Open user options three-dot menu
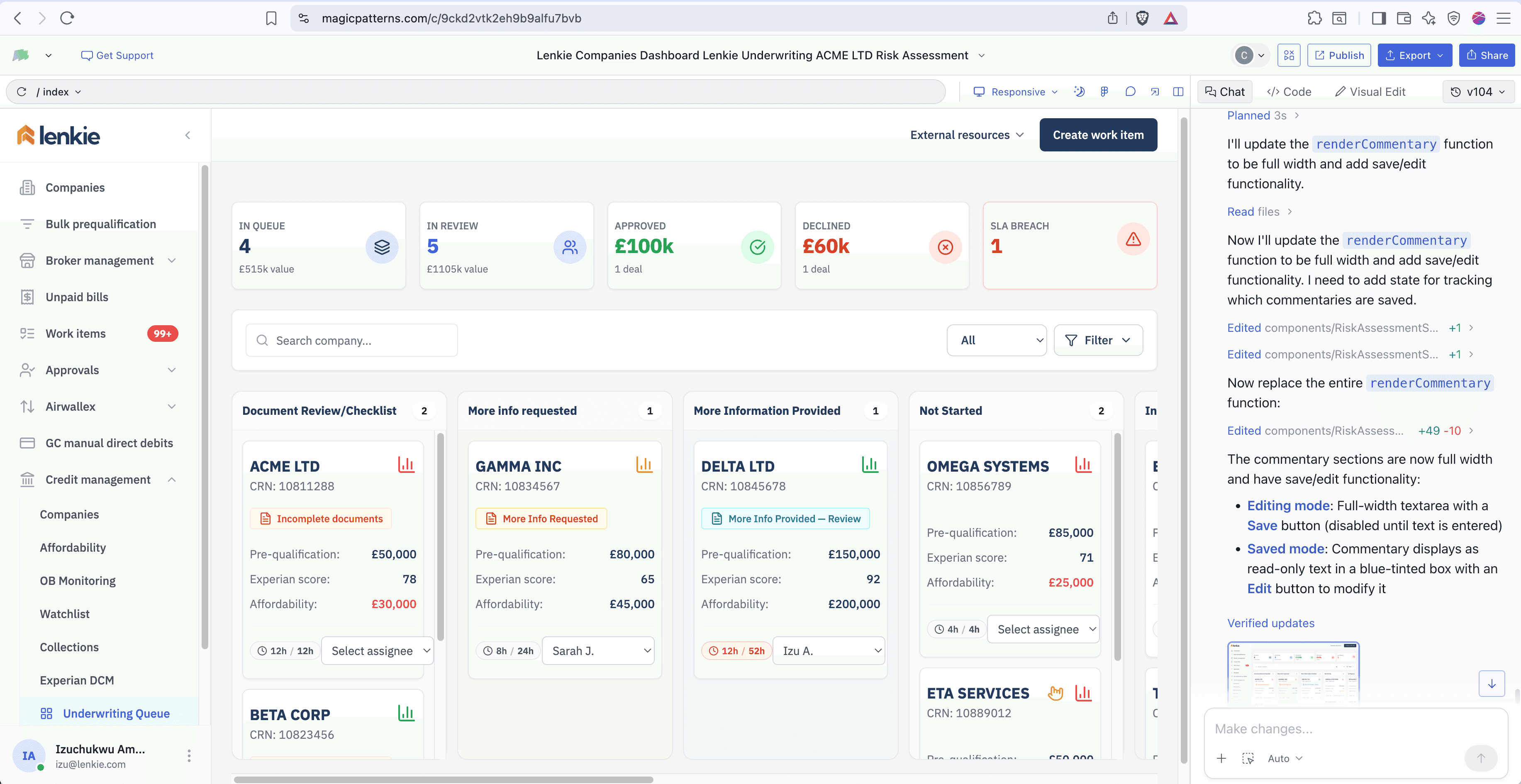Screen dimensions: 1521x784 189,756
